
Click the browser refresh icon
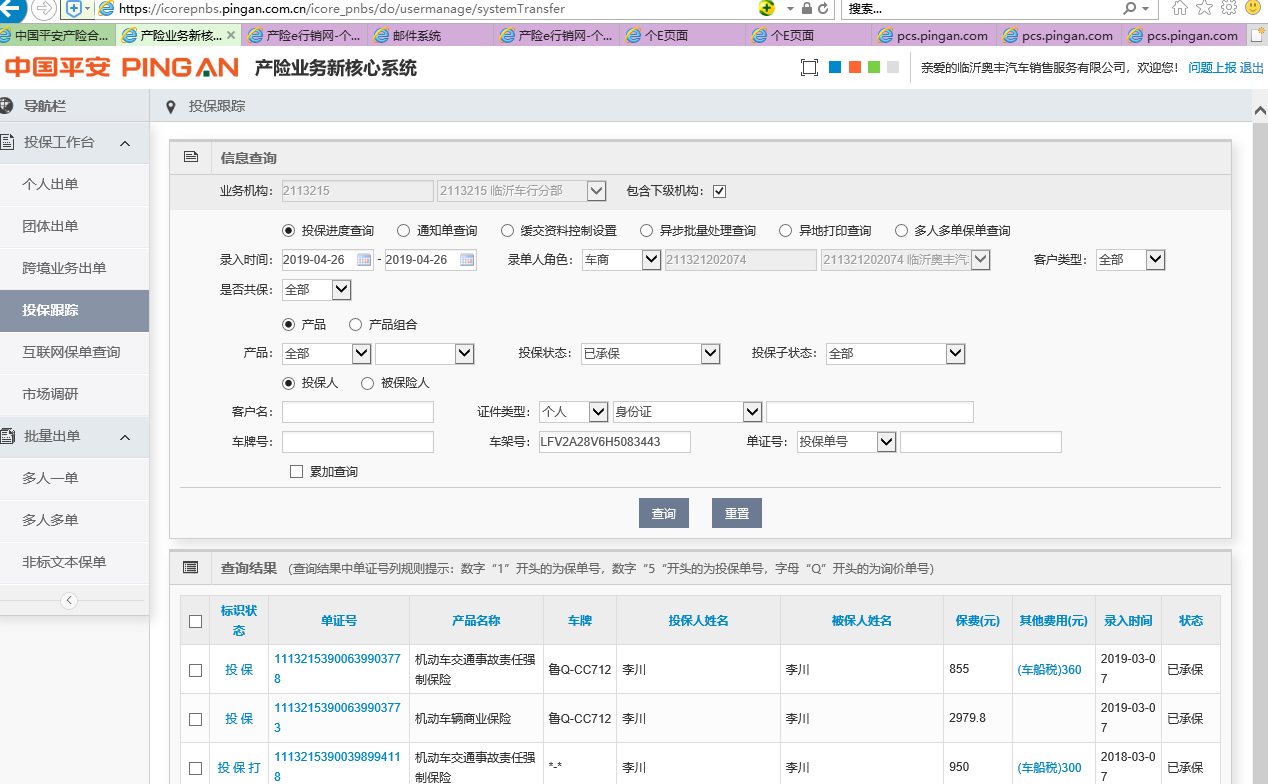(x=823, y=8)
